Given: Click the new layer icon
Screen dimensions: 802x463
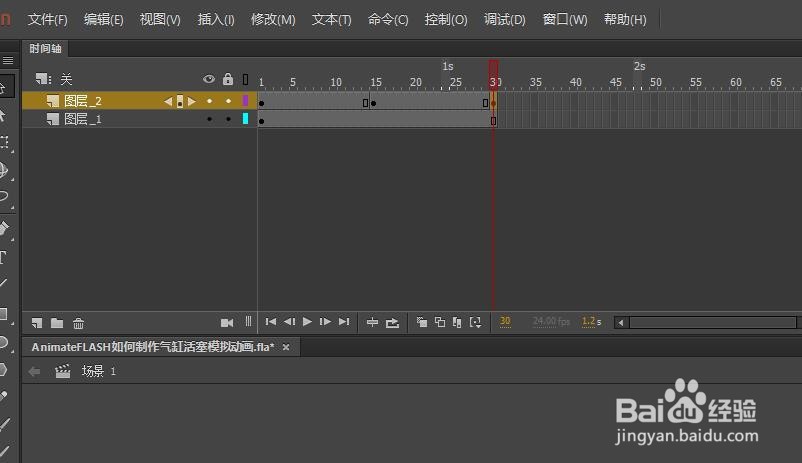Looking at the screenshot, I should click(37, 323).
